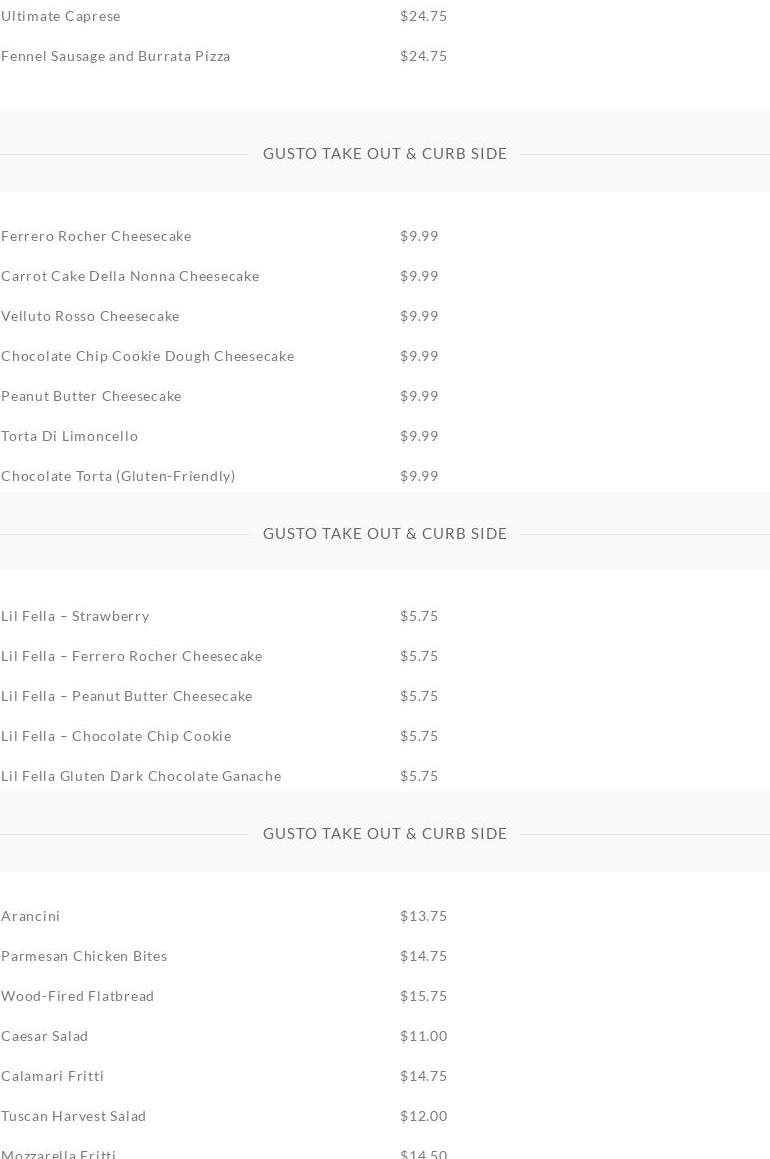Viewport: 770px width, 1159px height.
Task: Click Lil Fella – Ferrero Rocher Cheesecake
Action: [x=132, y=656]
